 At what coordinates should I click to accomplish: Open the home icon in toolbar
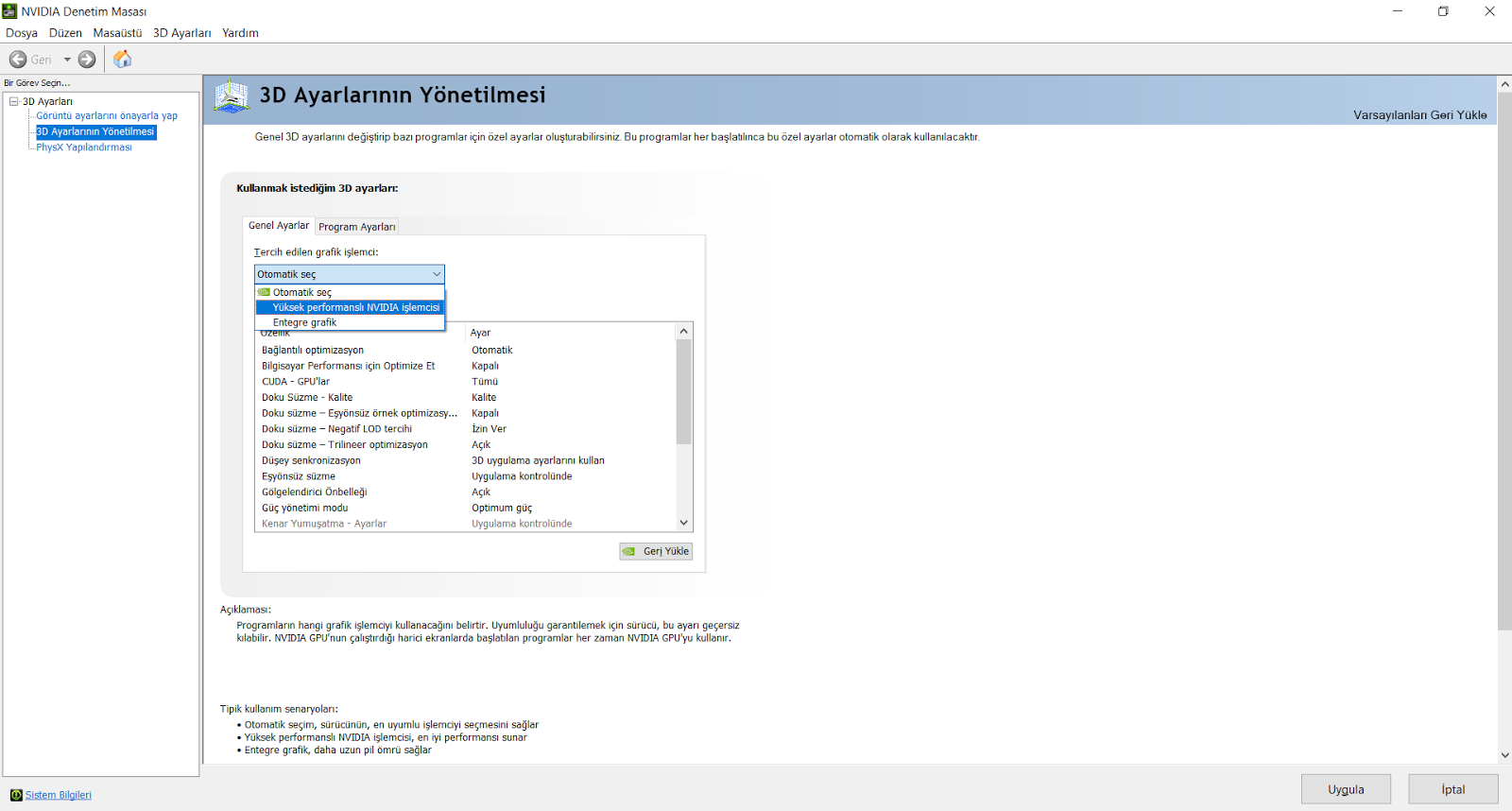click(x=122, y=60)
